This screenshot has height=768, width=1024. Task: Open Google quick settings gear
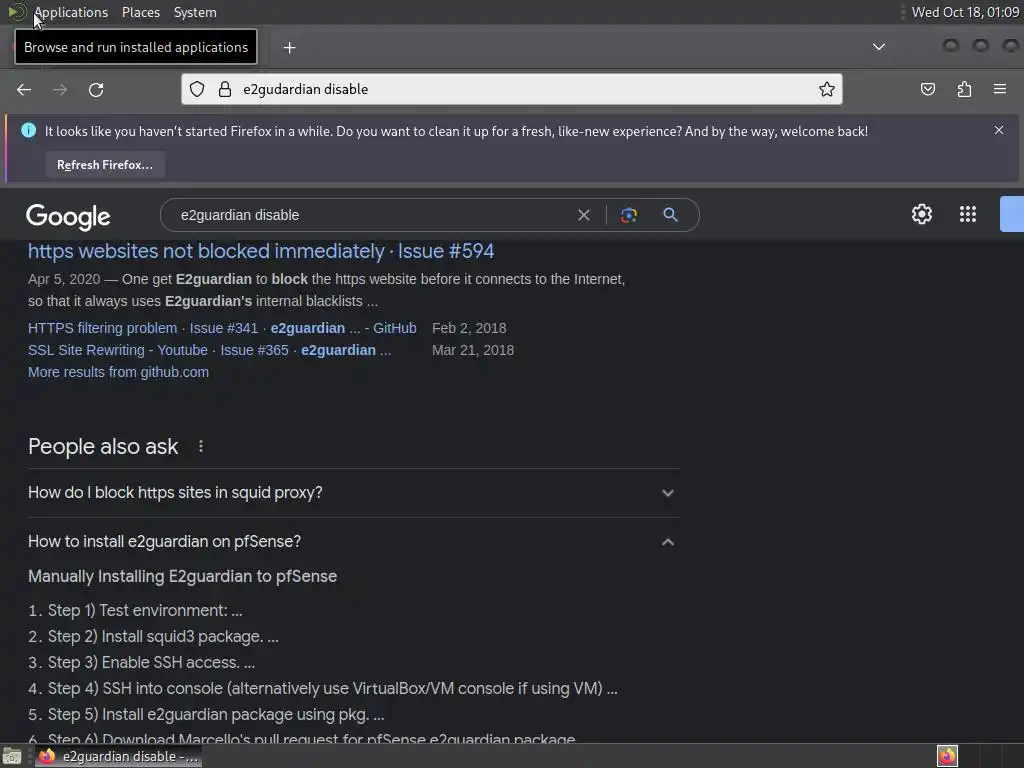[921, 214]
